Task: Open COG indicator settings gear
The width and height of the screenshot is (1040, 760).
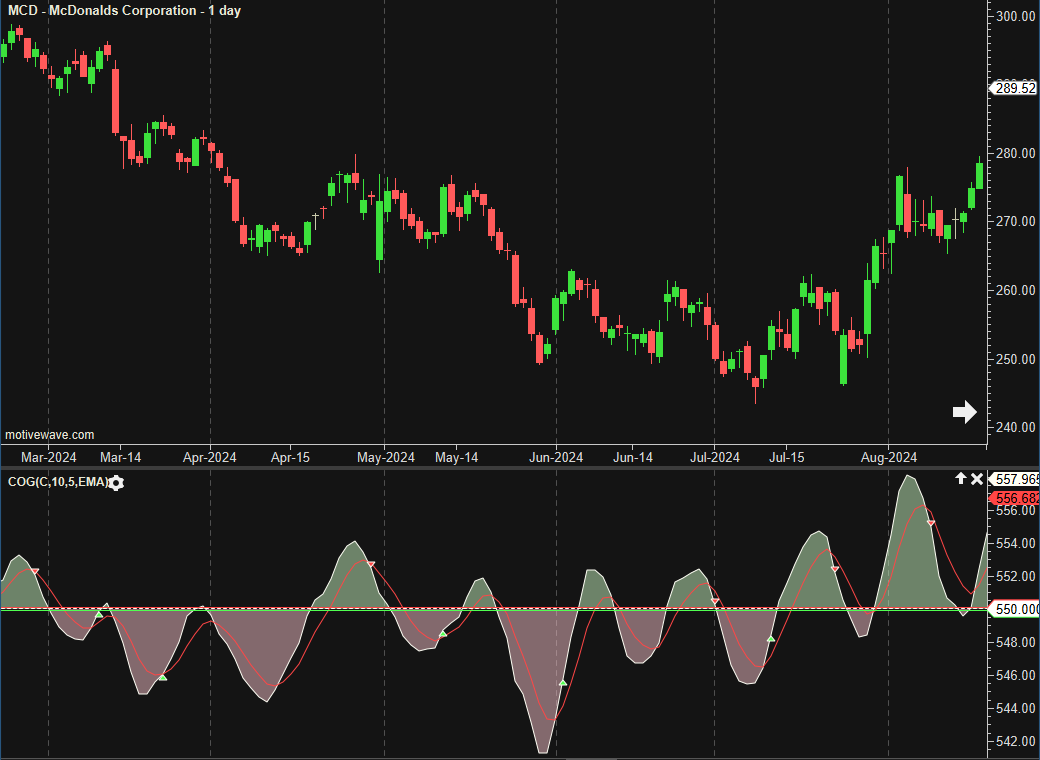Action: 116,483
